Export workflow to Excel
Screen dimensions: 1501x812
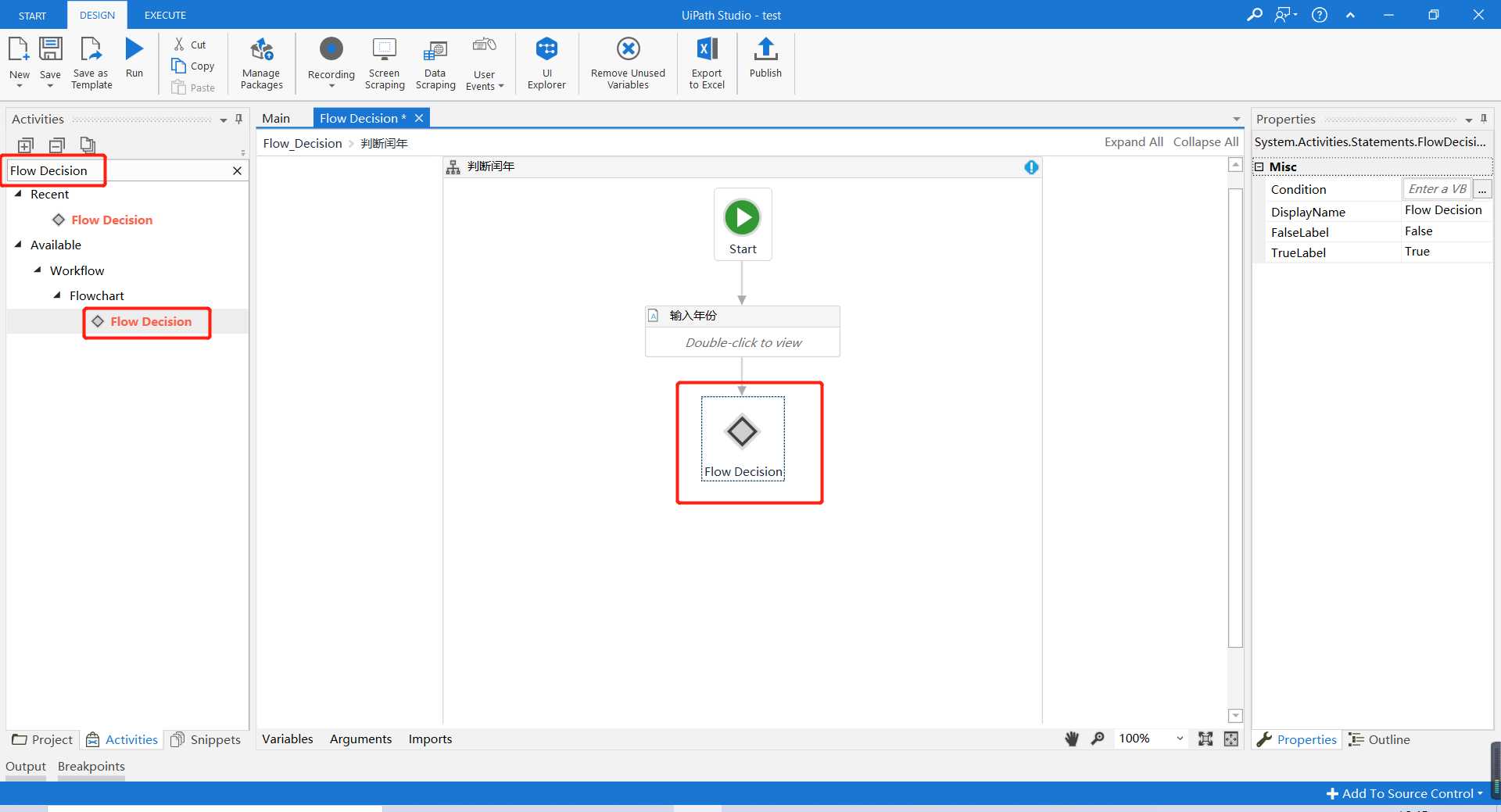pyautogui.click(x=707, y=64)
